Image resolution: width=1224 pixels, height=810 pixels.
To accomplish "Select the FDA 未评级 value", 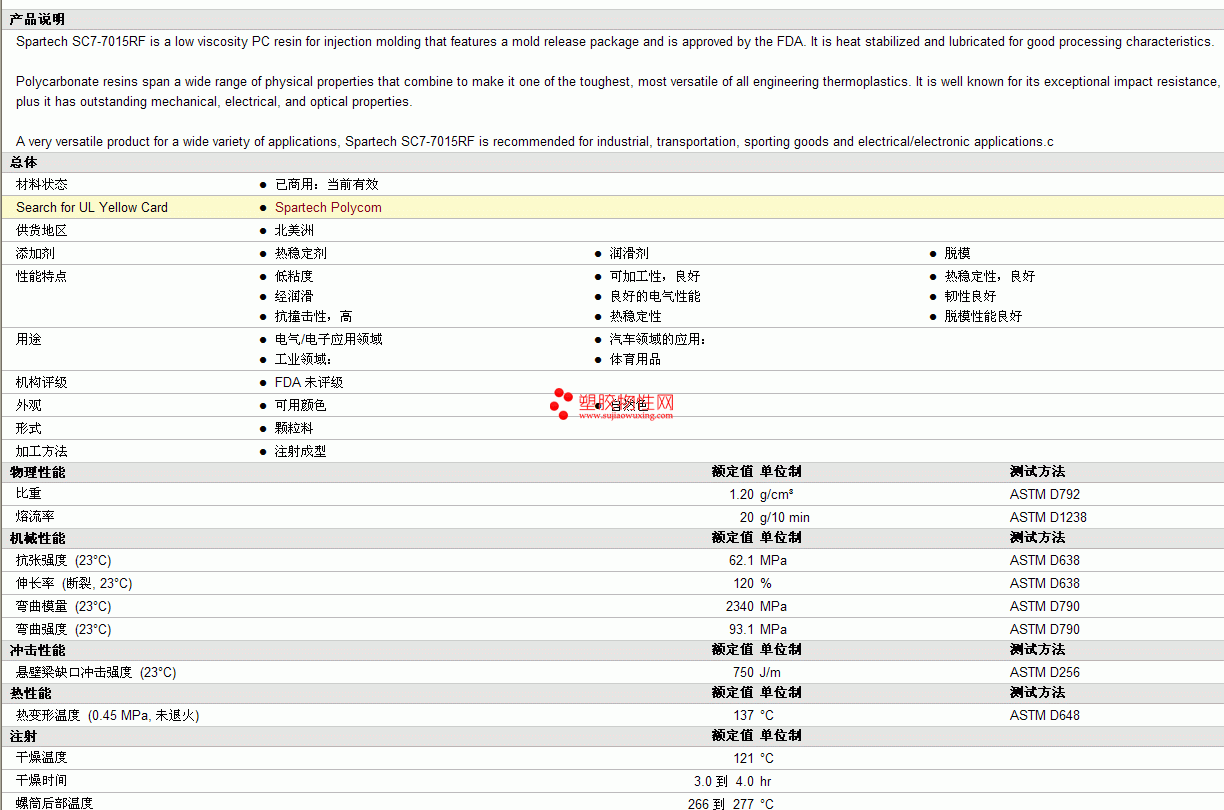I will (309, 382).
